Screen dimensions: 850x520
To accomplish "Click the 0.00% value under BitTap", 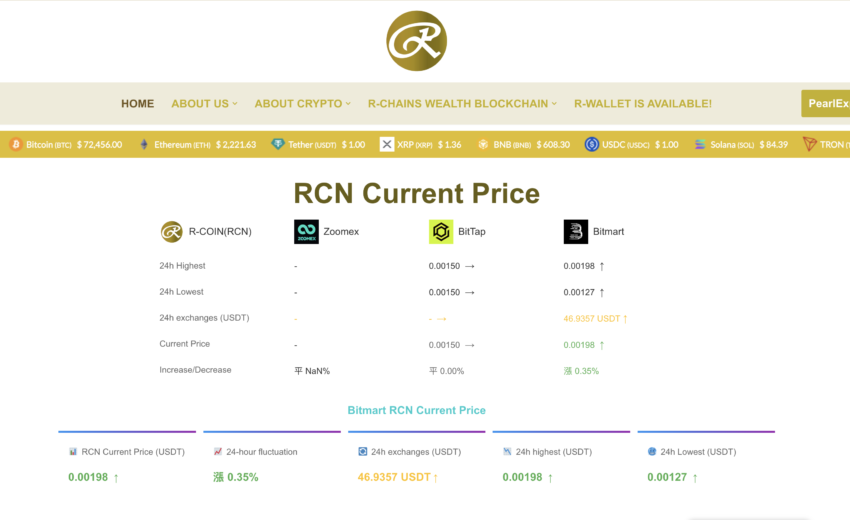I will (x=452, y=371).
